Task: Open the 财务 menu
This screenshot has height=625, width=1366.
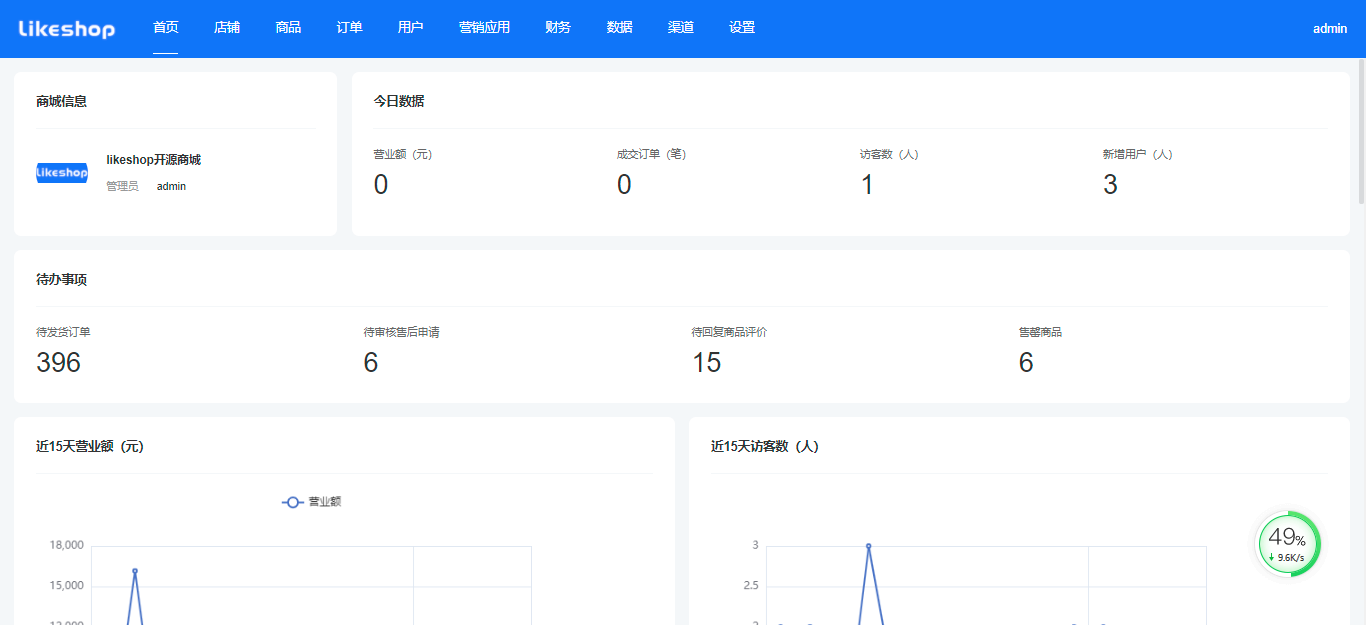Action: tap(558, 28)
